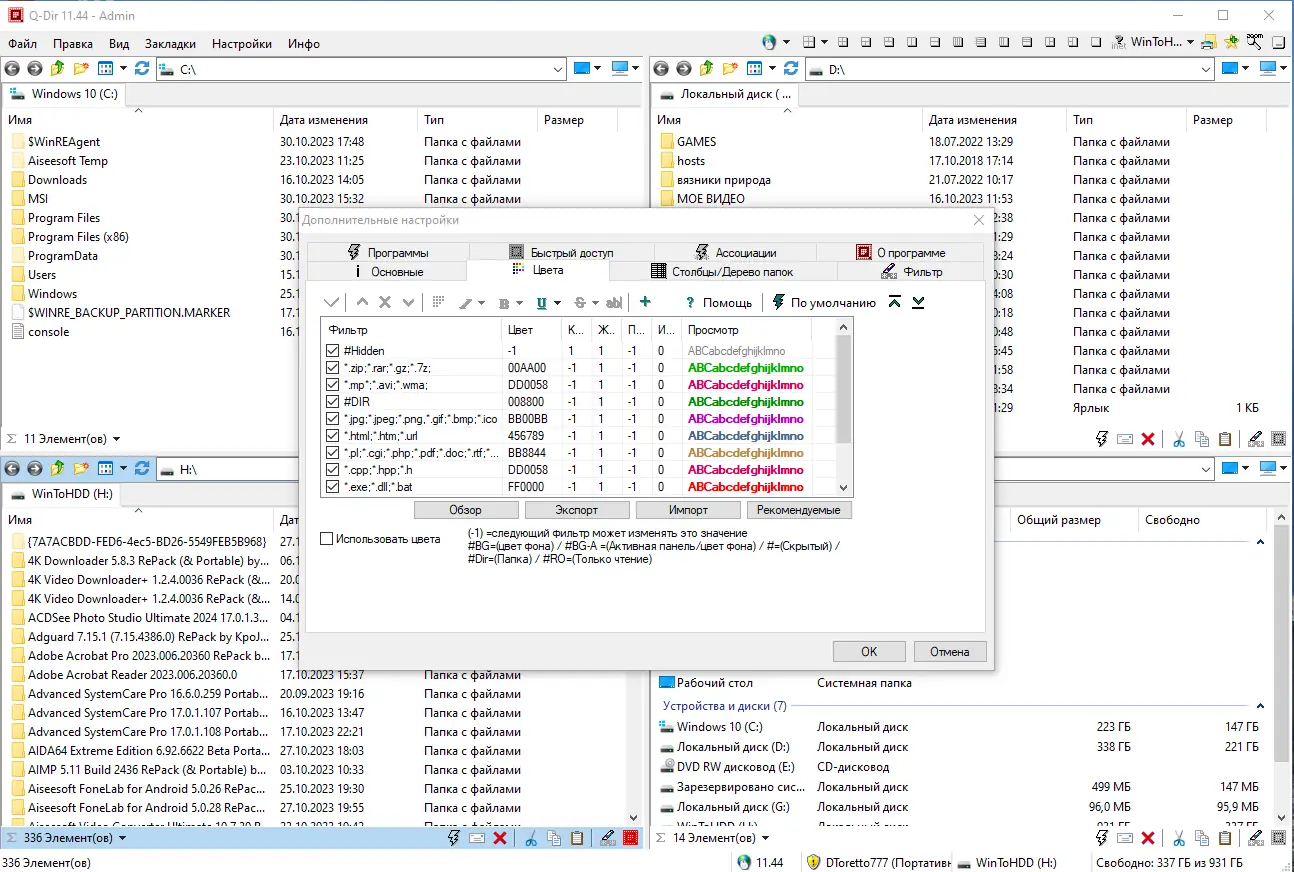
Task: Switch to the 'Фильтр' settings tab
Action: coord(912,272)
